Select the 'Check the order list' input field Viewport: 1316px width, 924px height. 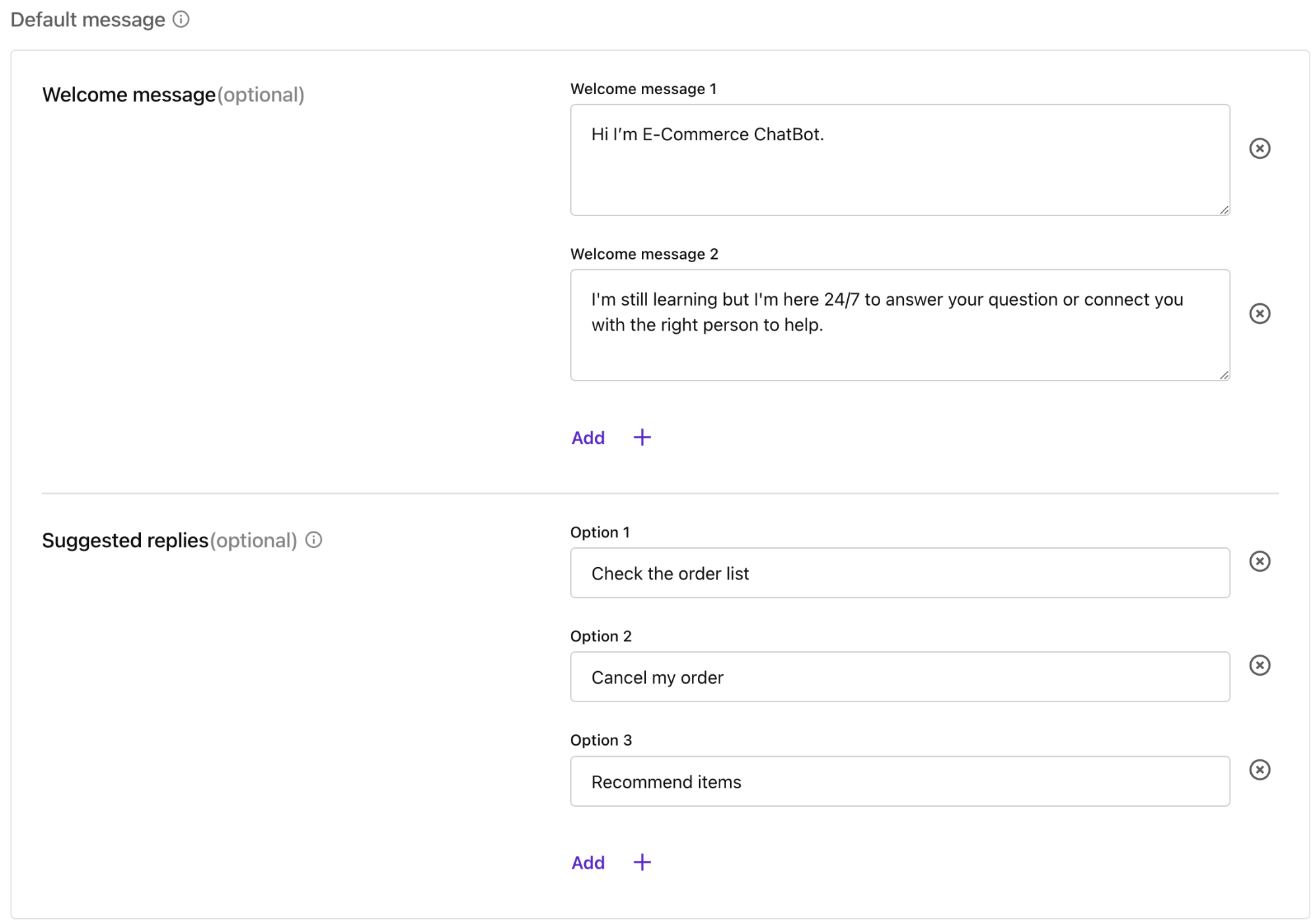899,573
